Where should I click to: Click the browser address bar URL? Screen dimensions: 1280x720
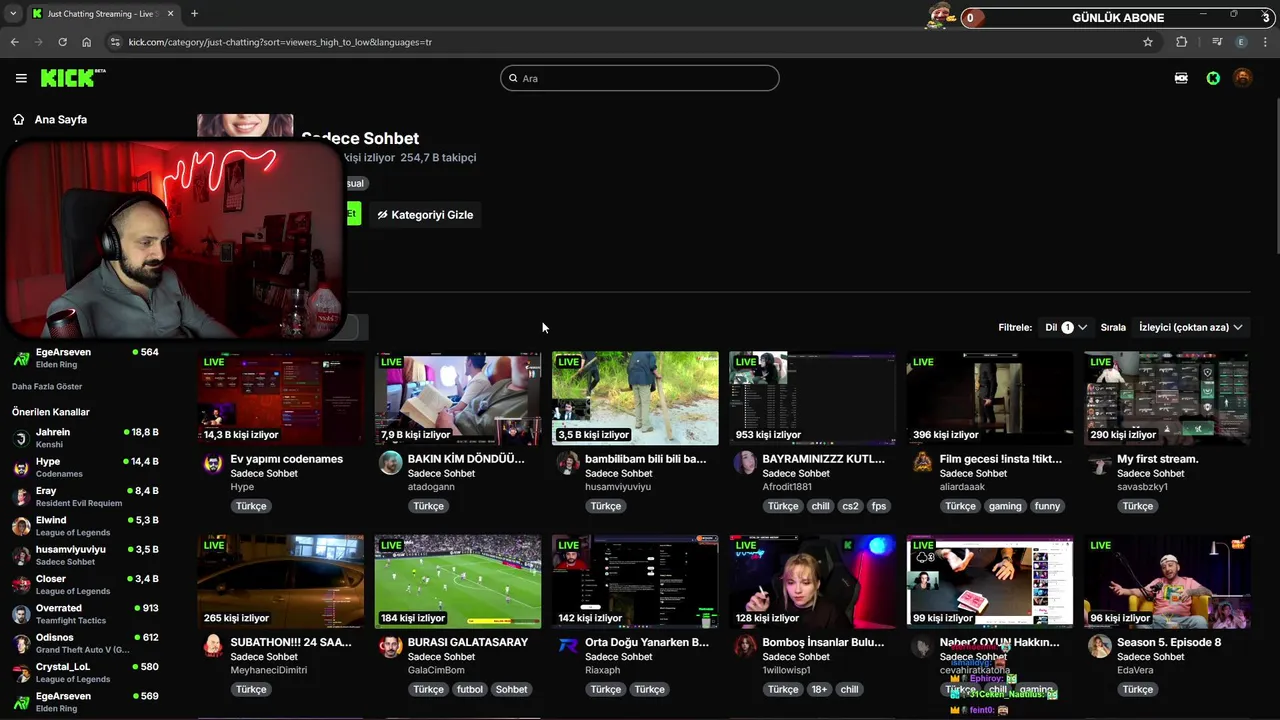pyautogui.click(x=280, y=42)
